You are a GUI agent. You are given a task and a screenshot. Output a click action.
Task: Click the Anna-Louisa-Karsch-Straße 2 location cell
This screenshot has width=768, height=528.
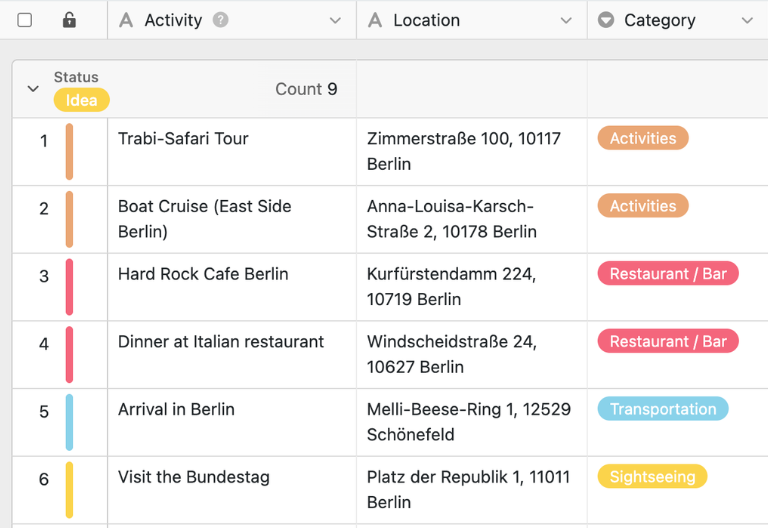click(x=472, y=219)
